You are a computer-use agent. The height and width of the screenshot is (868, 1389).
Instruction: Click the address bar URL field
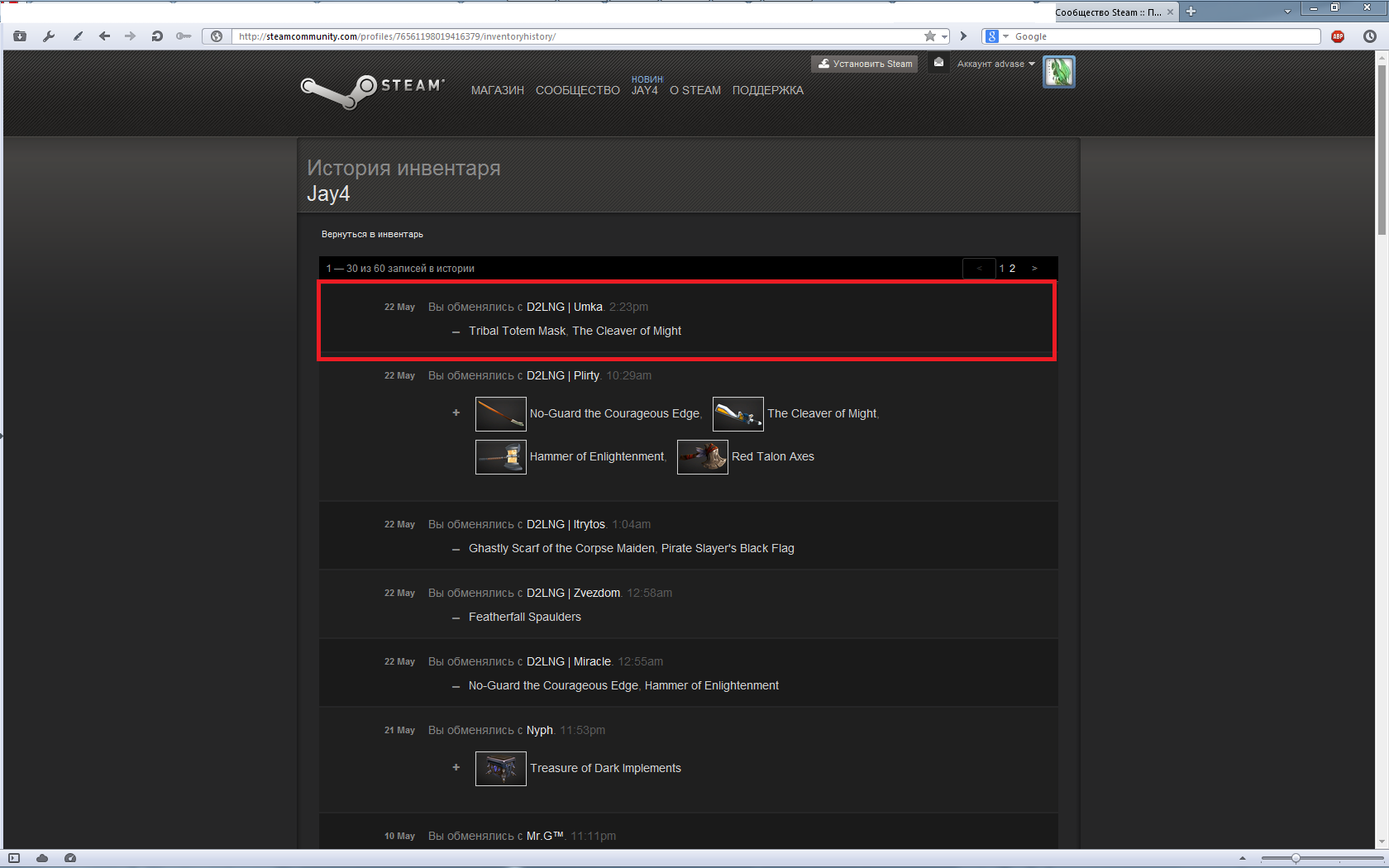tap(579, 36)
